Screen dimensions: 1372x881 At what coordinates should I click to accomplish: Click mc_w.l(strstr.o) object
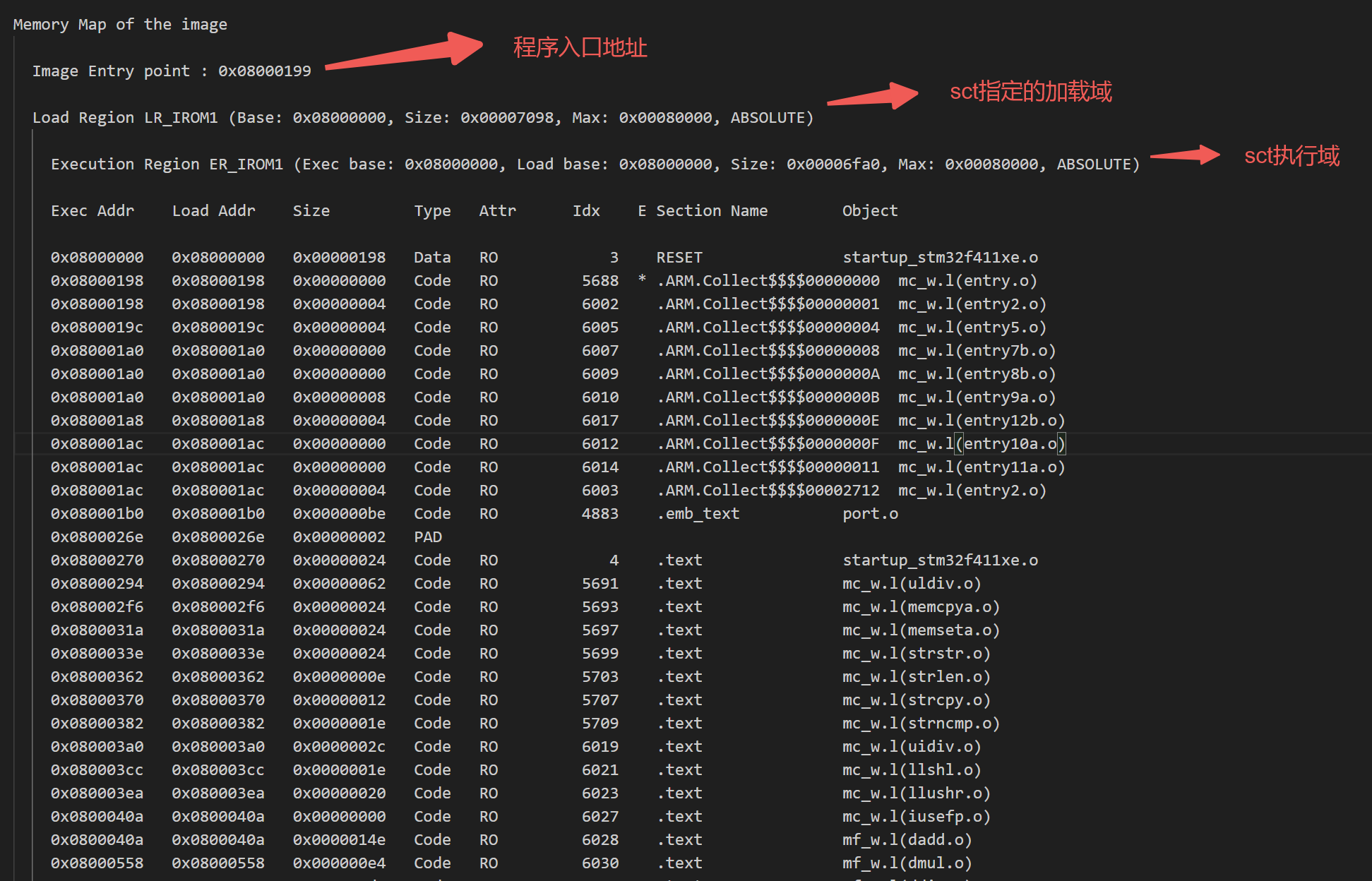point(917,654)
